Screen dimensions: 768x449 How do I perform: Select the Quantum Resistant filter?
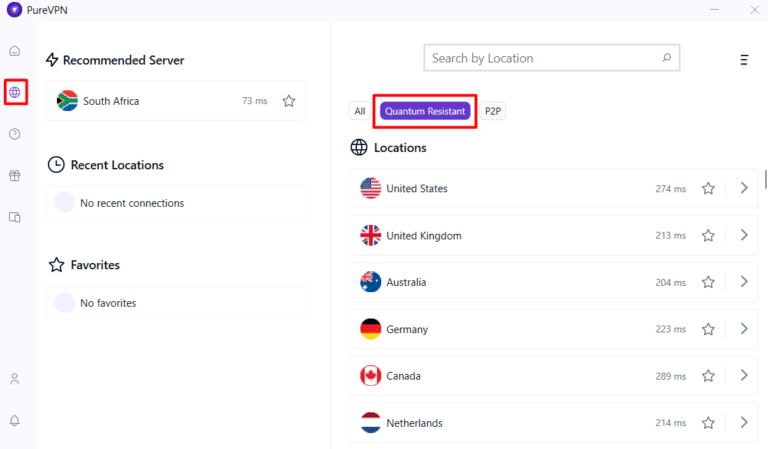(x=425, y=111)
